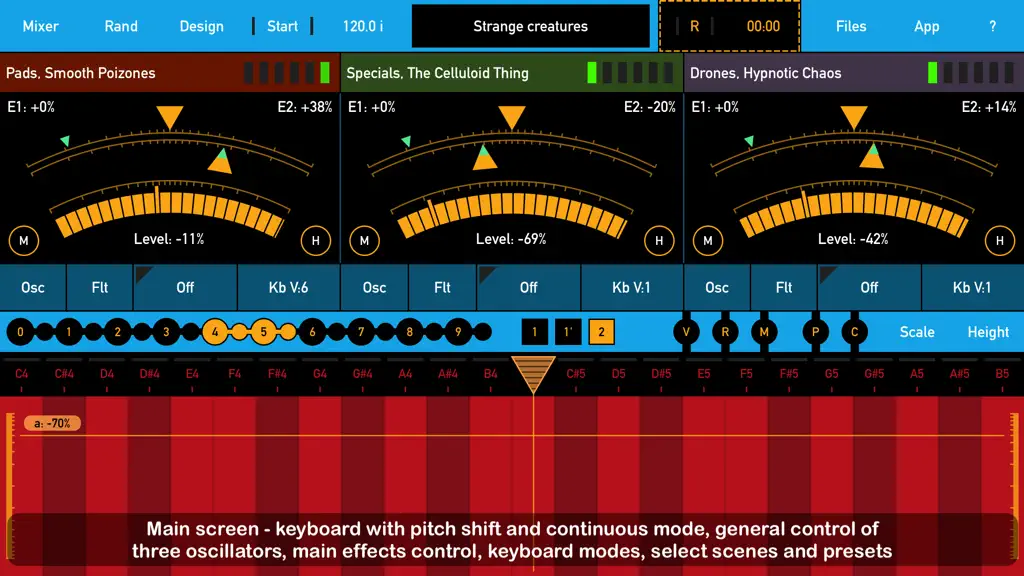Screen dimensions: 1024x576
Task: Open the Mixer menu
Action: 40,26
